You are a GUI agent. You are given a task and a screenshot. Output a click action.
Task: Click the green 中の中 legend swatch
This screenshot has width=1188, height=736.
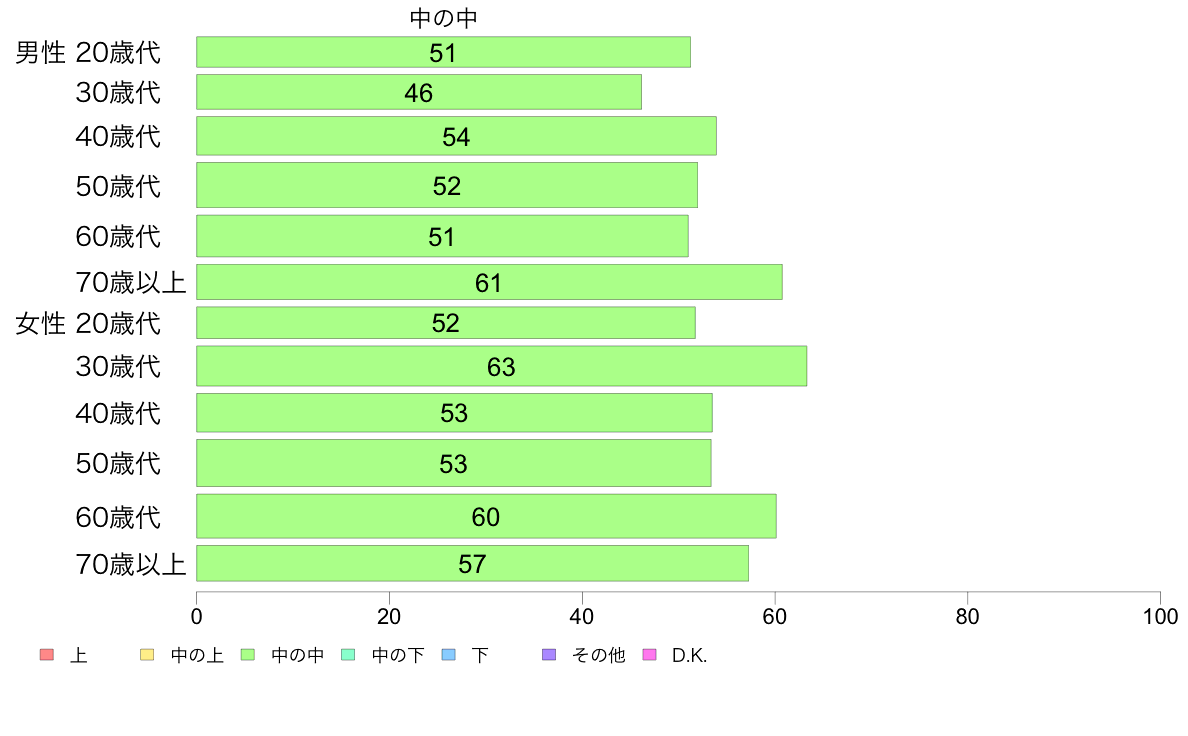(x=248, y=655)
